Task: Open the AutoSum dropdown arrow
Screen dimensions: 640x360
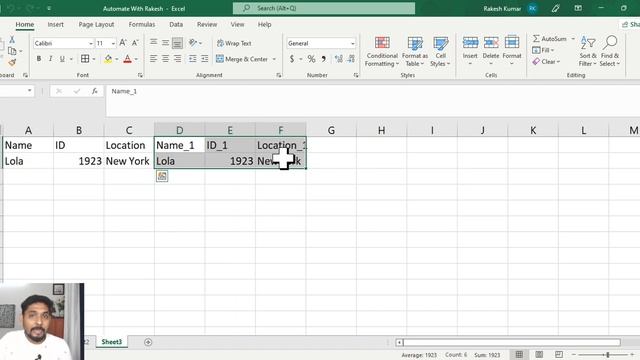Action: (x=573, y=39)
